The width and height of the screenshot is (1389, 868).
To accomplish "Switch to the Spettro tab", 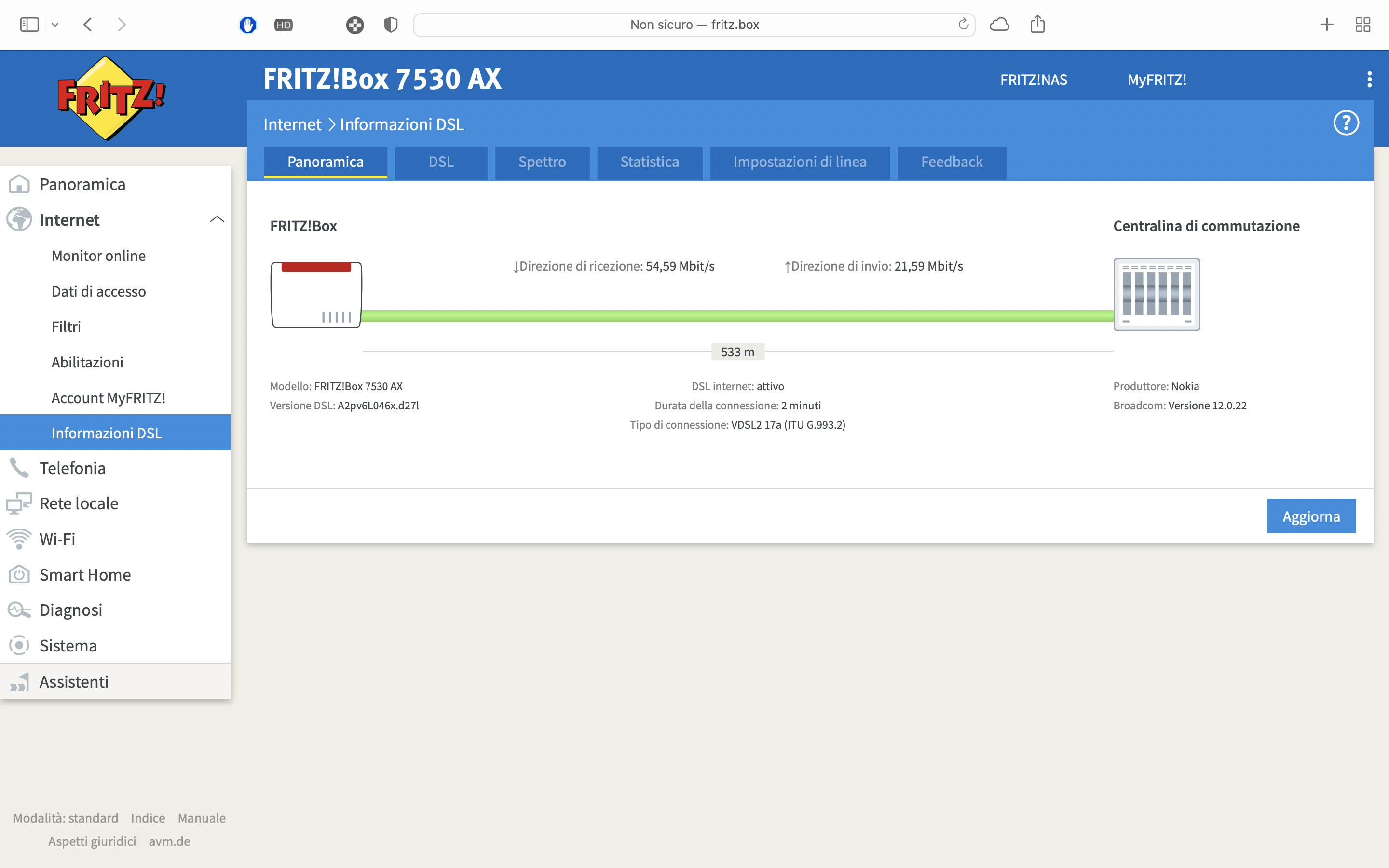I will pos(542,163).
